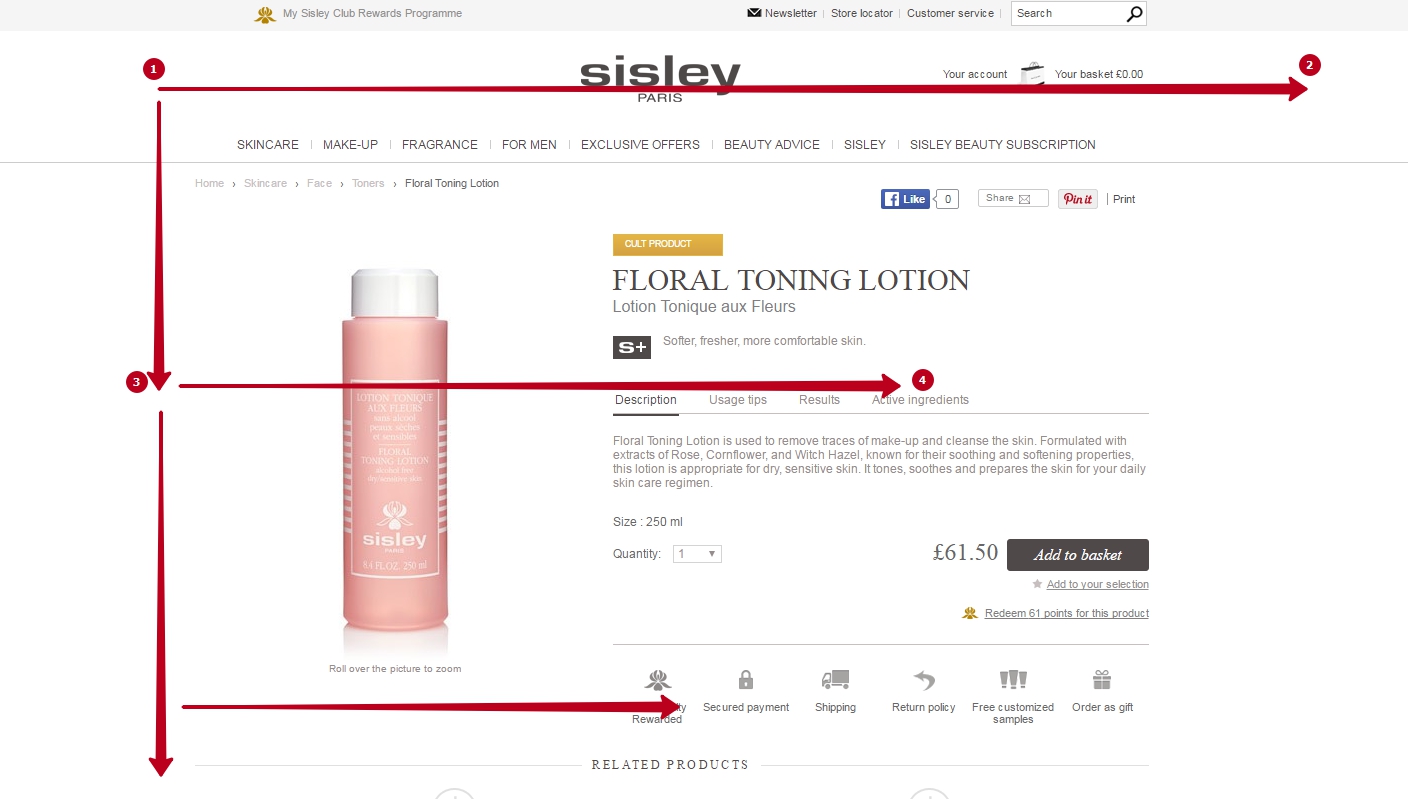Switch to the Usage tips tab

click(x=738, y=400)
